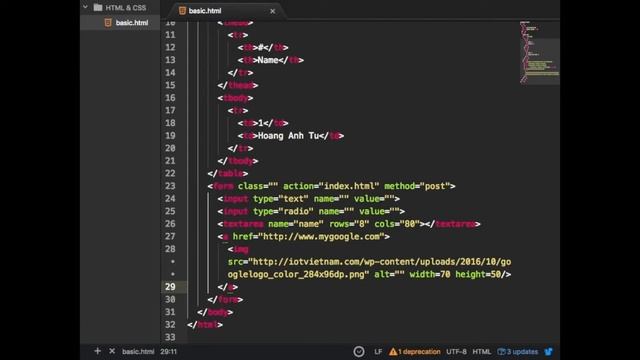Click the closing body tag on line 31
Screen dimensions: 640x360
[215, 312]
